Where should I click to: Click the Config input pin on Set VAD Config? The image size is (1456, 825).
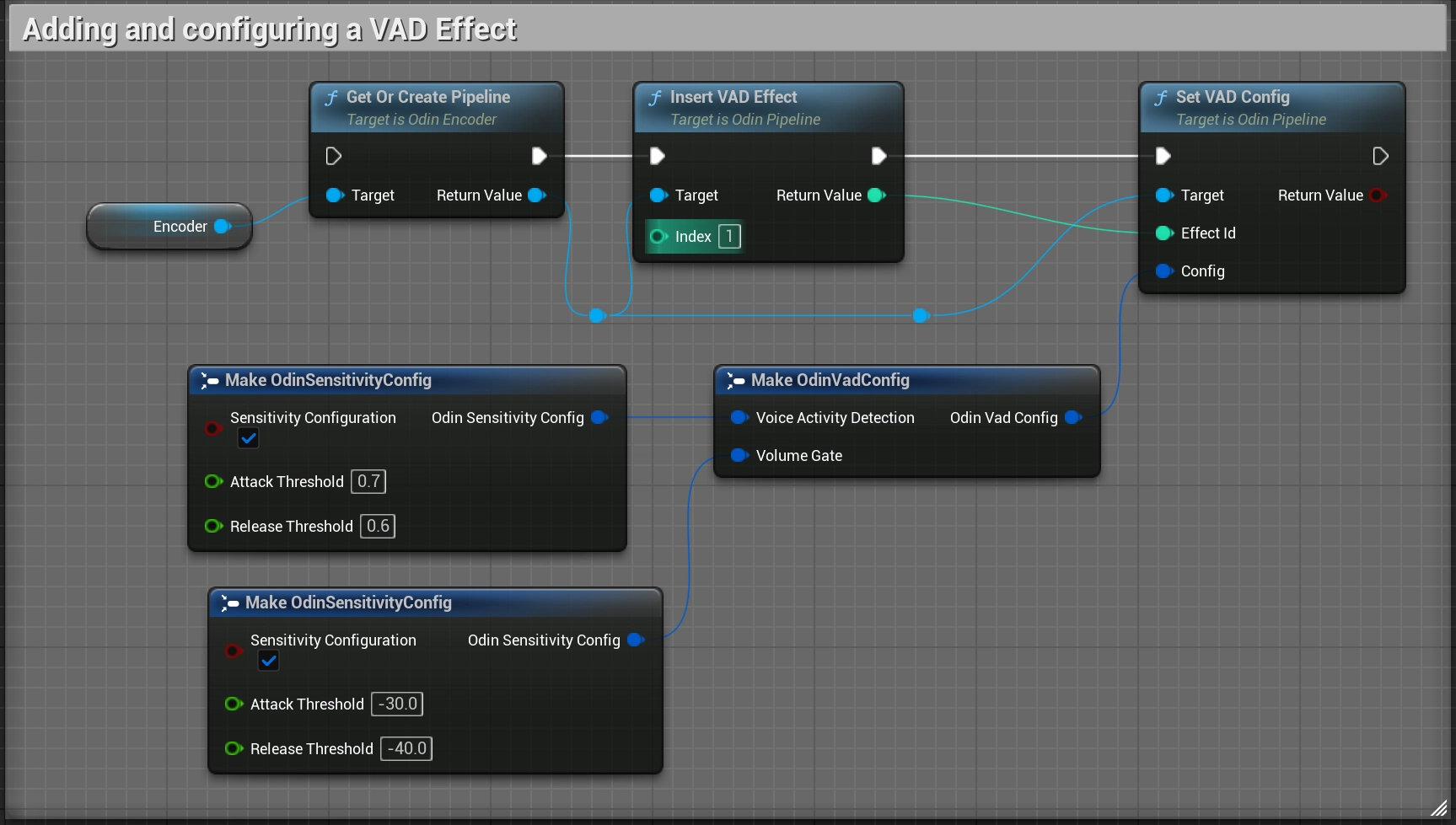1165,271
